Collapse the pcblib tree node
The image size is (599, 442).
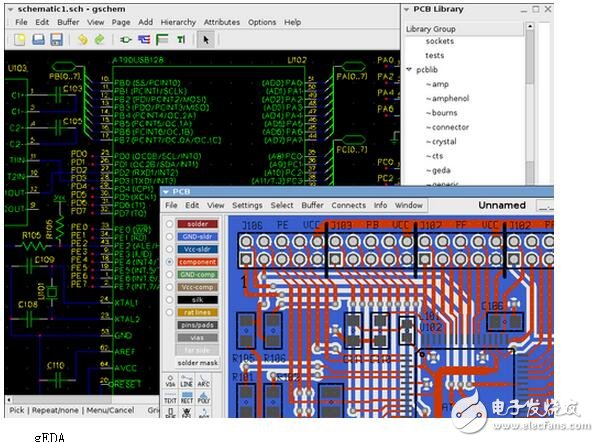[409, 70]
